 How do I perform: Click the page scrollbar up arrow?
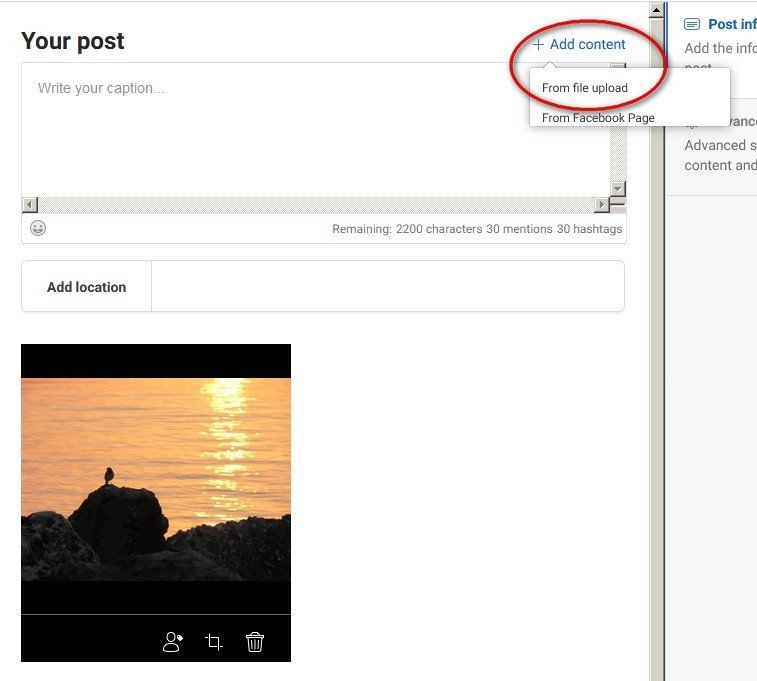[x=657, y=10]
